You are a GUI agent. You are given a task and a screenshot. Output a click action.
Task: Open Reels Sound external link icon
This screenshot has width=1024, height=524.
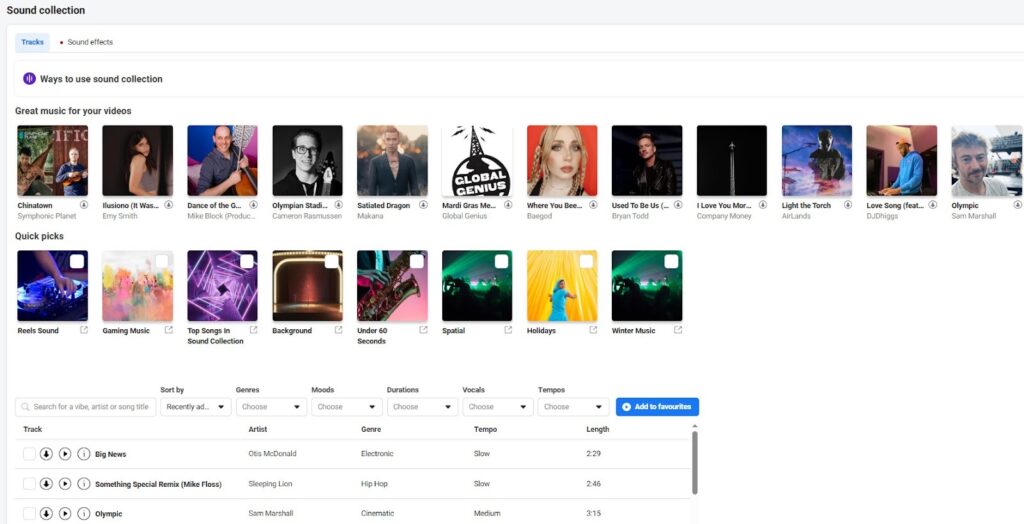(x=84, y=331)
